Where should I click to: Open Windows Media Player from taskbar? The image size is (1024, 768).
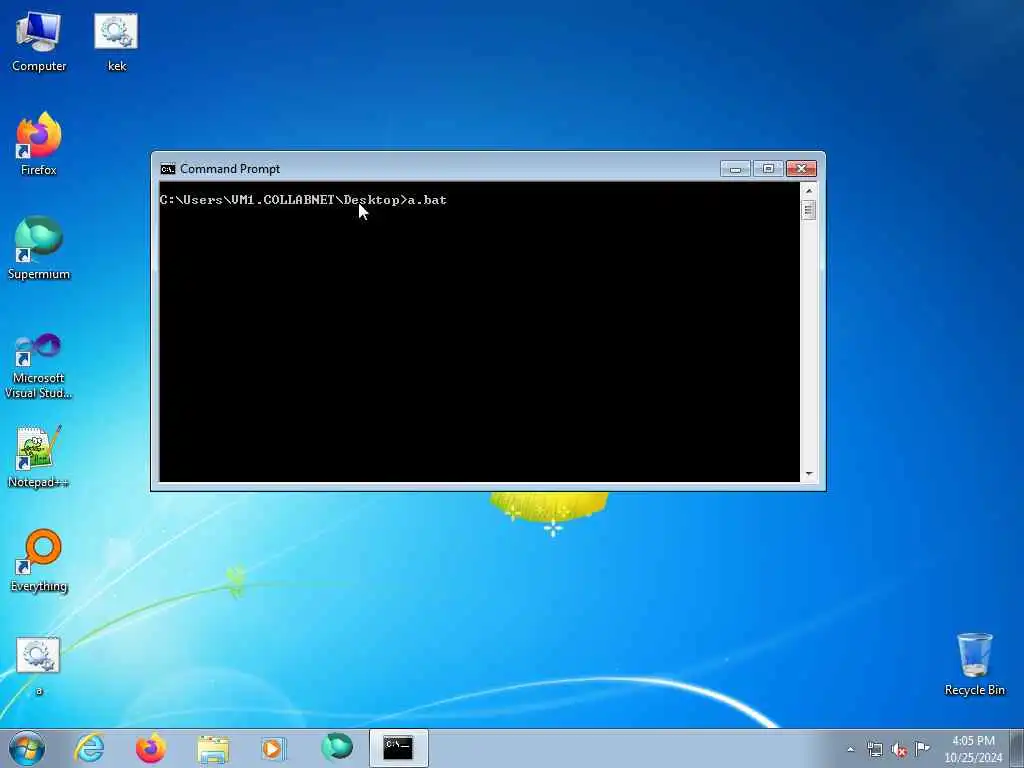(274, 748)
